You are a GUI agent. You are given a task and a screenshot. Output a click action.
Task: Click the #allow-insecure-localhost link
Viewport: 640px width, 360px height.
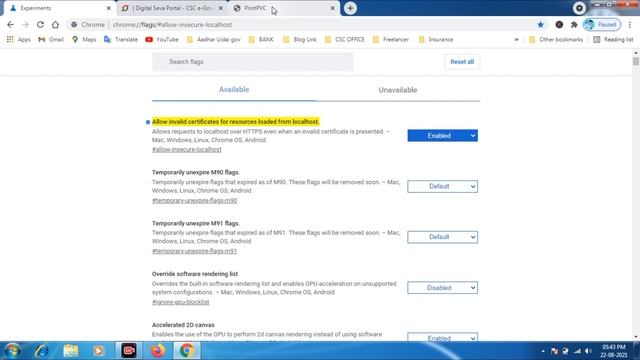click(x=187, y=149)
